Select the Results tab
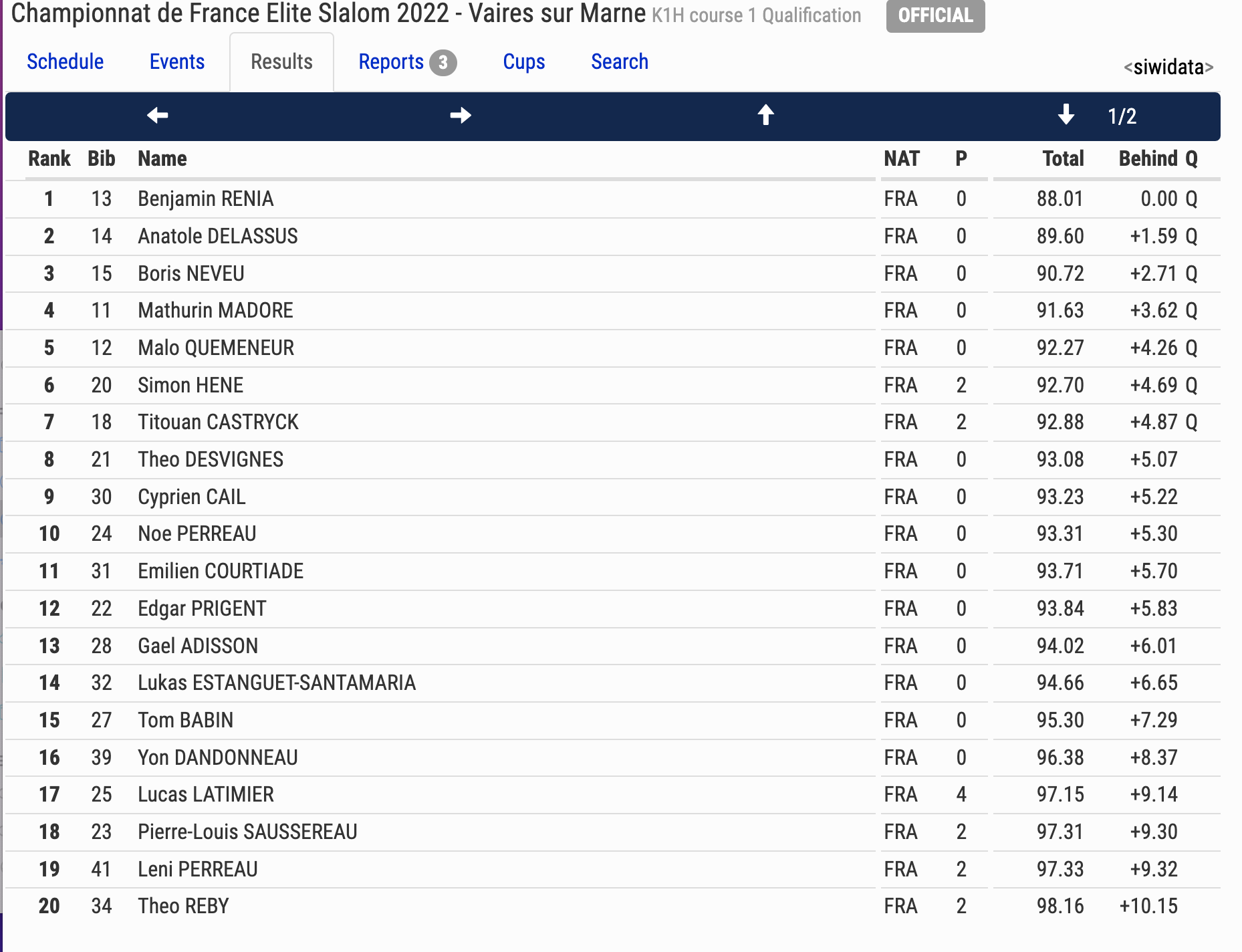This screenshot has width=1242, height=952. pos(281,62)
